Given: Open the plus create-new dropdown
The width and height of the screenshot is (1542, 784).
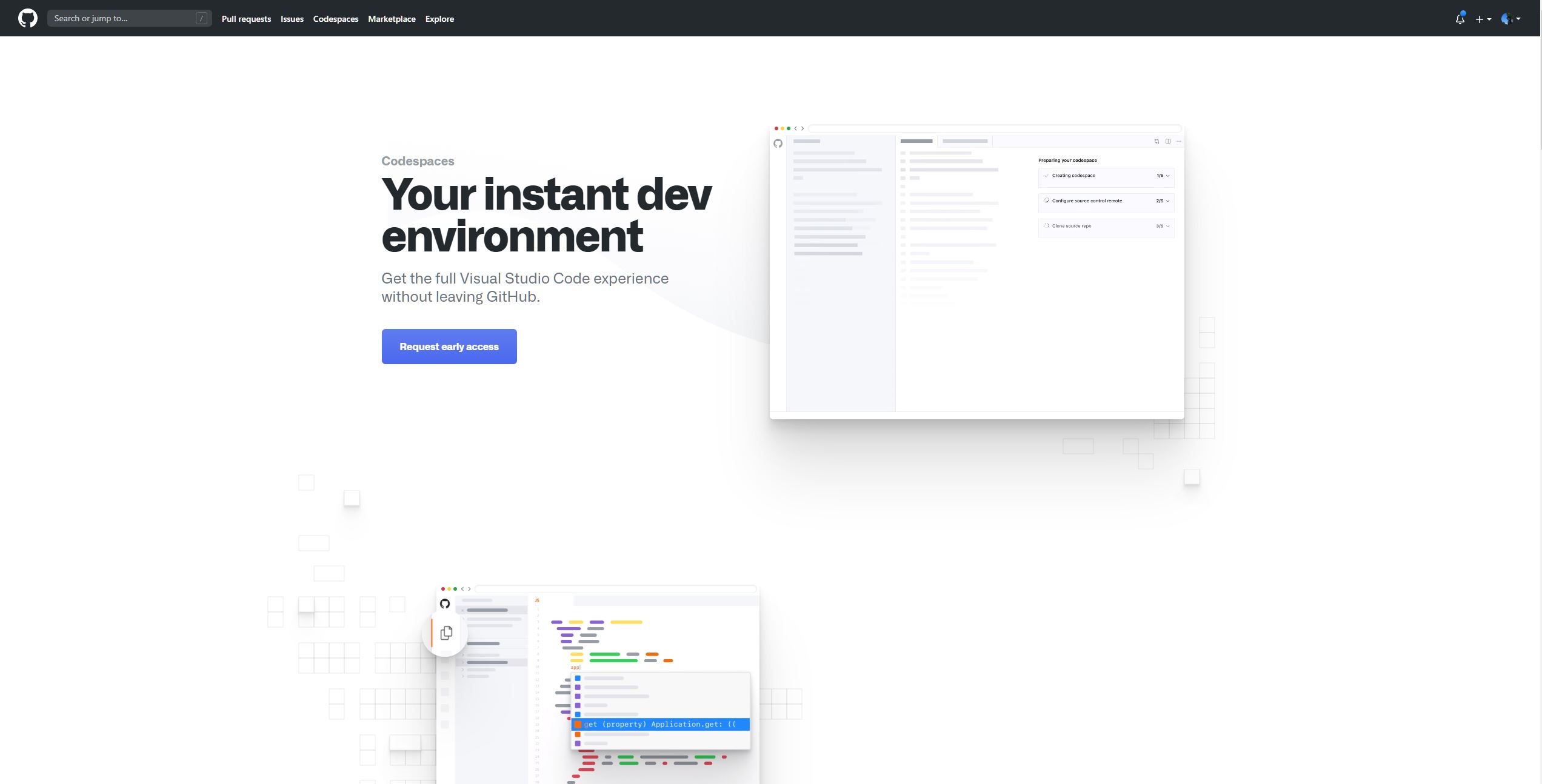Looking at the screenshot, I should pos(1483,19).
